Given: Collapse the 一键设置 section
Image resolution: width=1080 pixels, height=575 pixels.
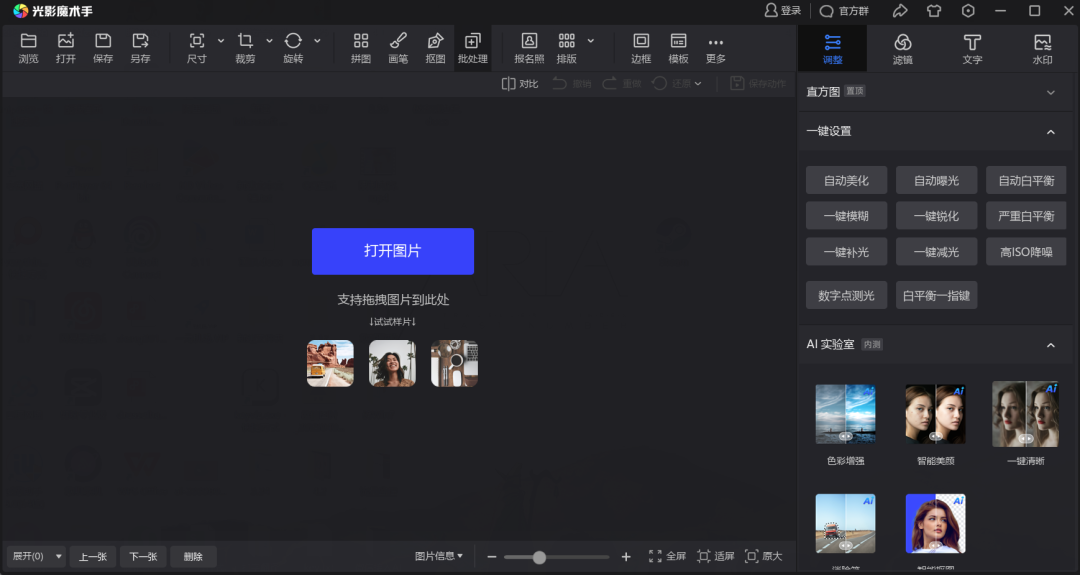Looking at the screenshot, I should click(1050, 131).
